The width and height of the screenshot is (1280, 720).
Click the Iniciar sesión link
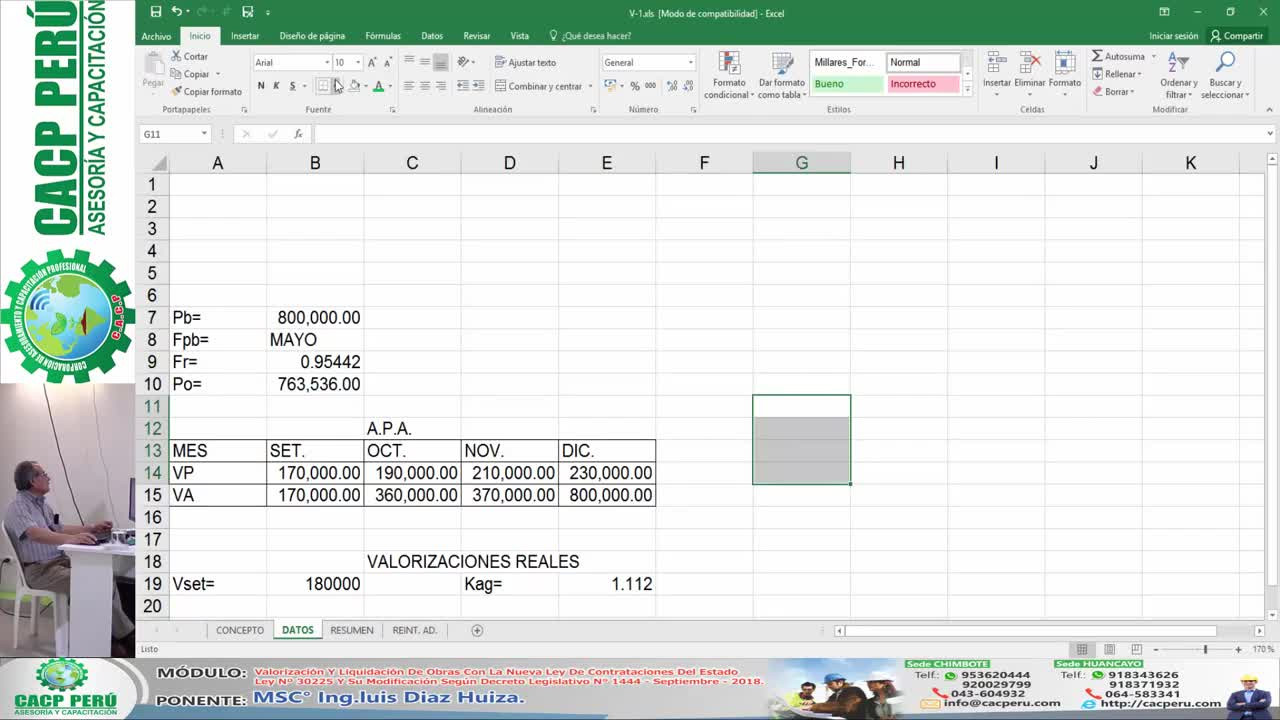1171,35
